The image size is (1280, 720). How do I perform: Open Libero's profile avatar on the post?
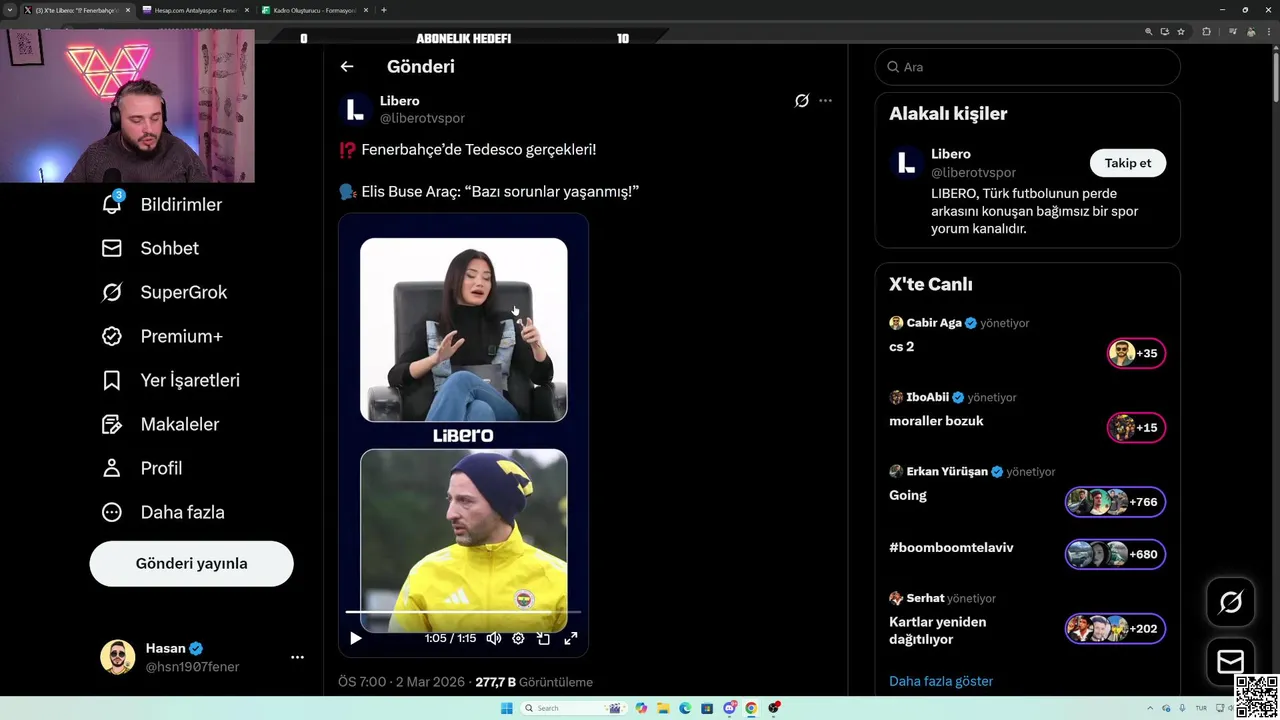(x=354, y=109)
